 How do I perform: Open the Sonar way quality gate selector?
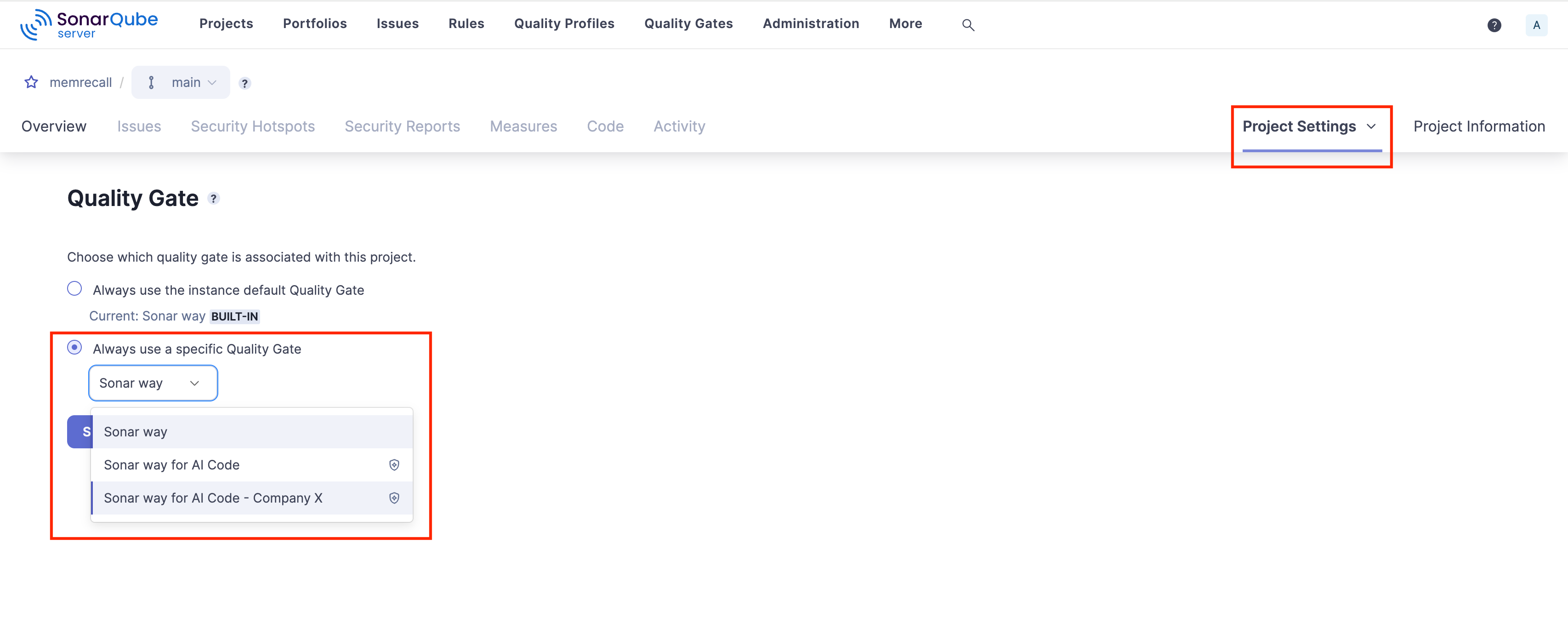pos(153,383)
